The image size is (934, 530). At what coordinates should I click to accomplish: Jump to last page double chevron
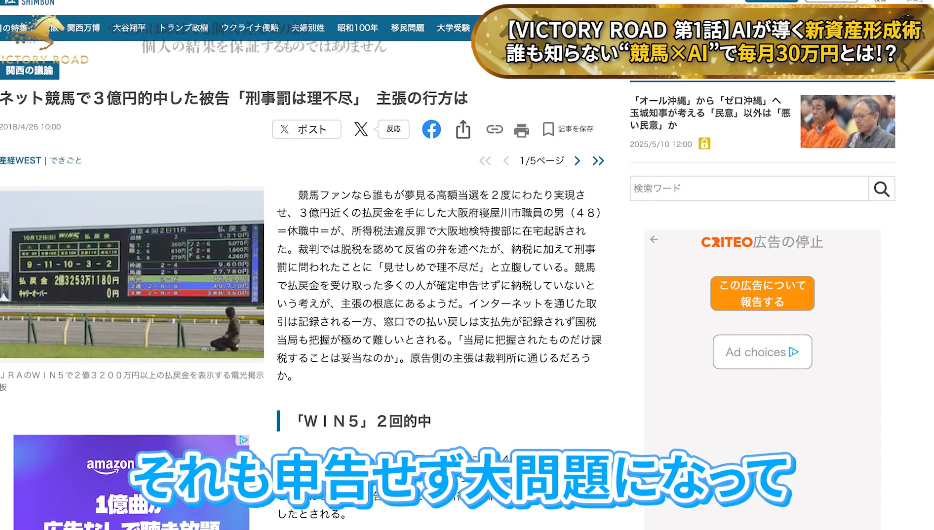pos(598,161)
